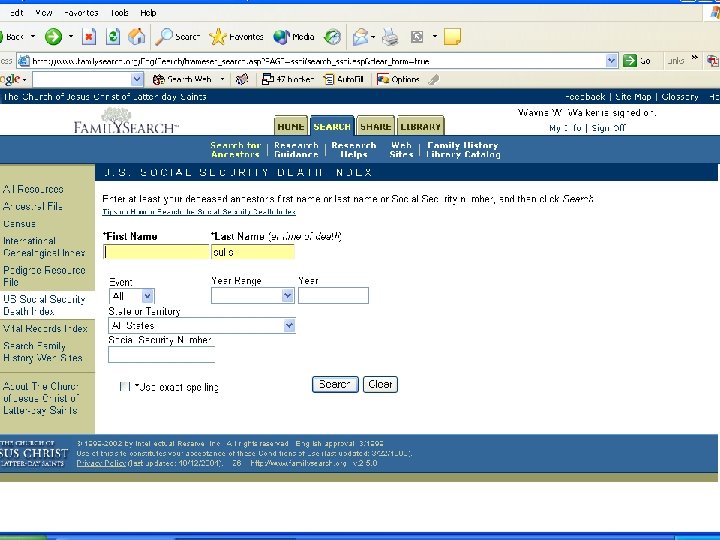This screenshot has width=720, height=540.
Task: Open the Research Guidance link
Action: click(x=296, y=150)
